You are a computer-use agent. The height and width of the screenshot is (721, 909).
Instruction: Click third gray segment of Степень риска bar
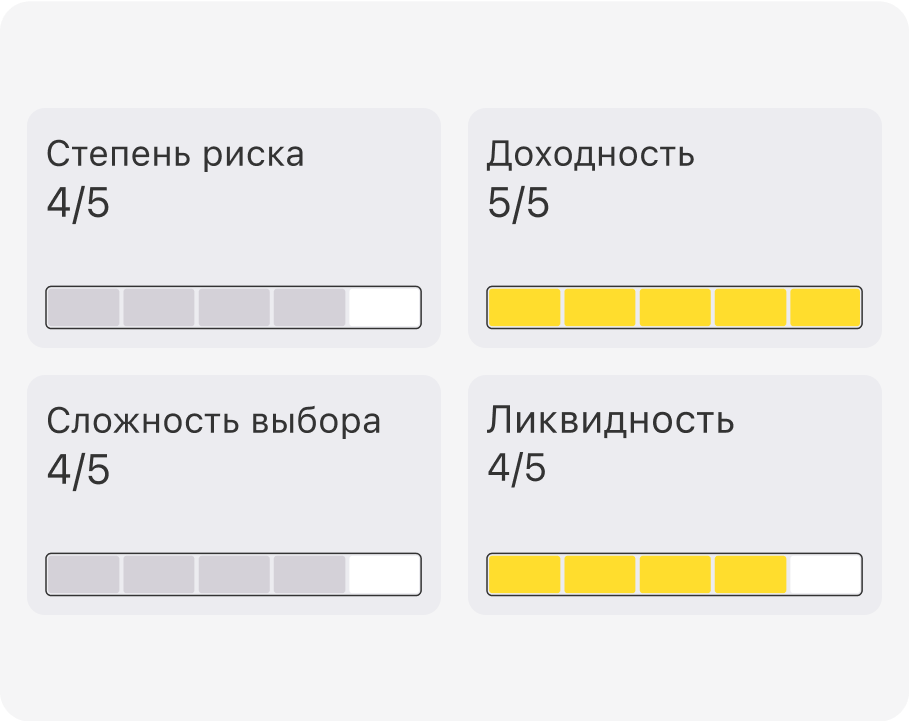point(234,307)
